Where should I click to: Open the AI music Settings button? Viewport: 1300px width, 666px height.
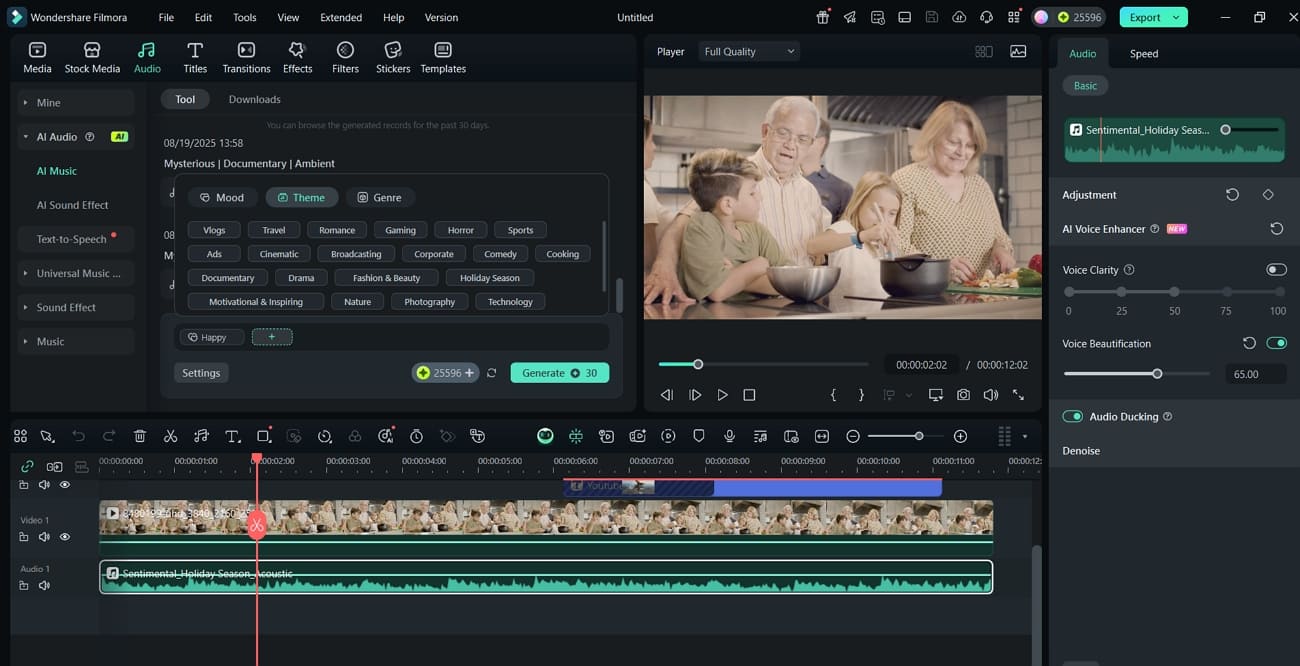point(201,373)
